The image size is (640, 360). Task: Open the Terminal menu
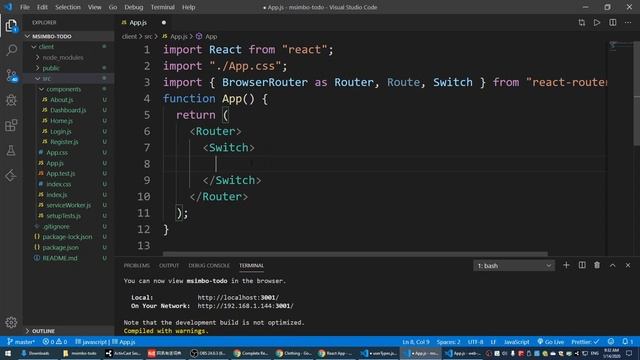[162, 7]
